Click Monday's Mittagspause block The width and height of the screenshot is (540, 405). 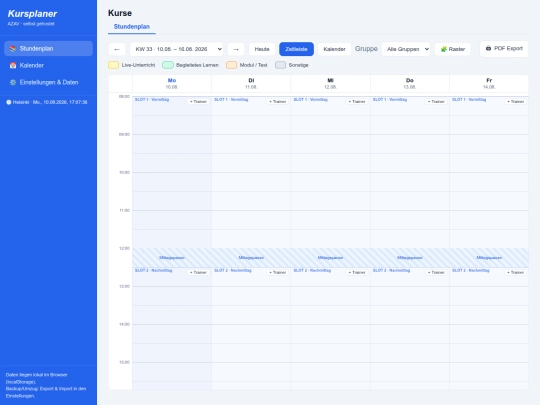pyautogui.click(x=172, y=258)
